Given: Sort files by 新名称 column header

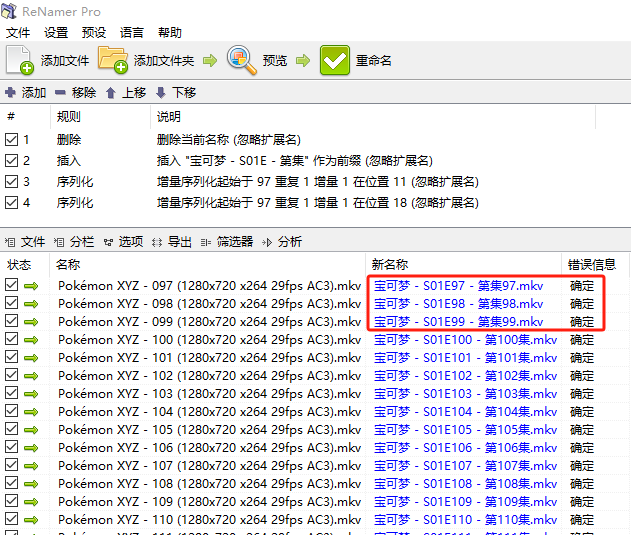Looking at the screenshot, I should point(390,264).
